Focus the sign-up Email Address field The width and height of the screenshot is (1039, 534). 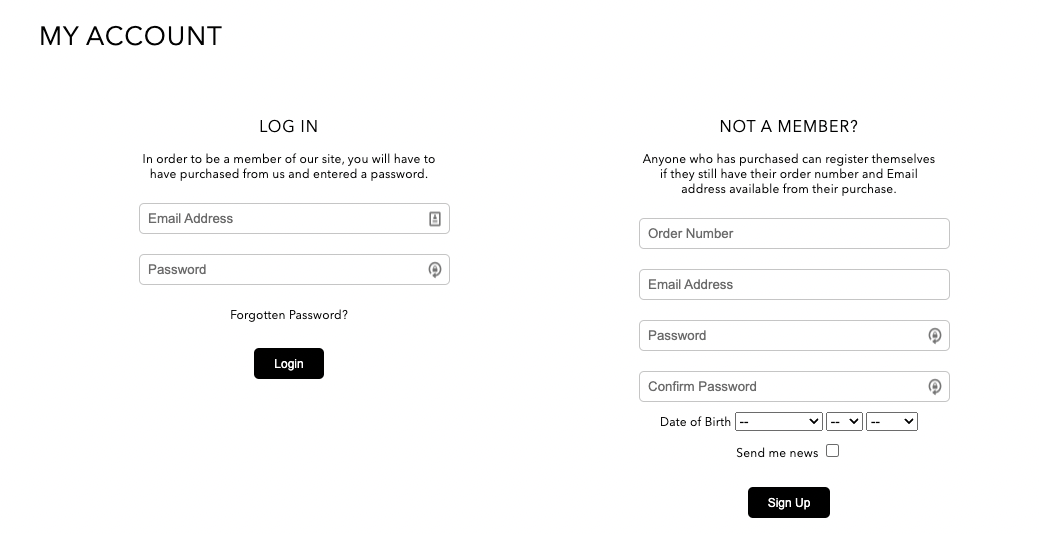(794, 285)
